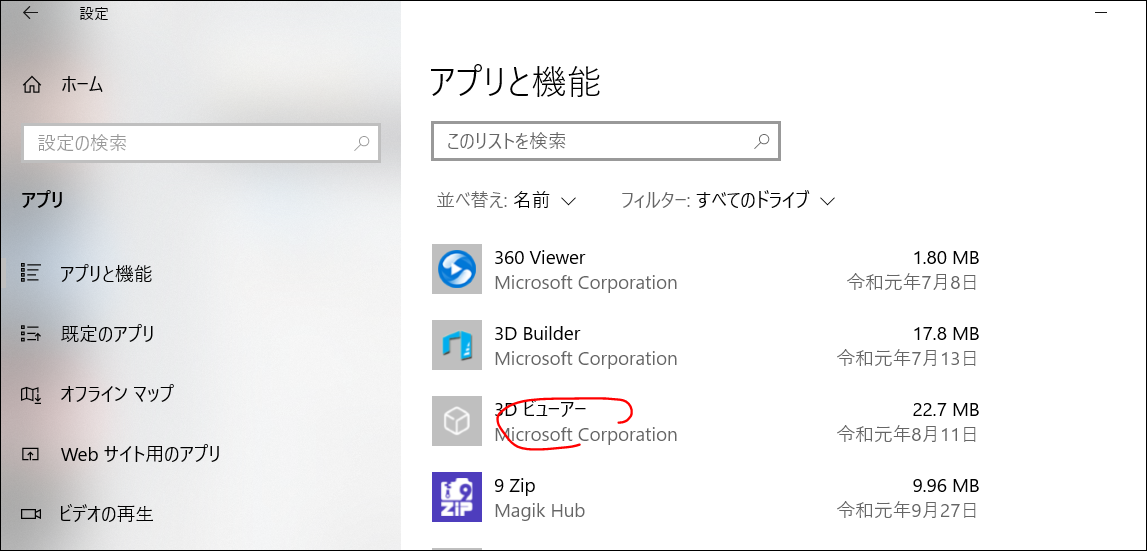Screen dimensions: 1147x551
Task: Open 既定のアプリ page in sidebar
Action: point(108,334)
